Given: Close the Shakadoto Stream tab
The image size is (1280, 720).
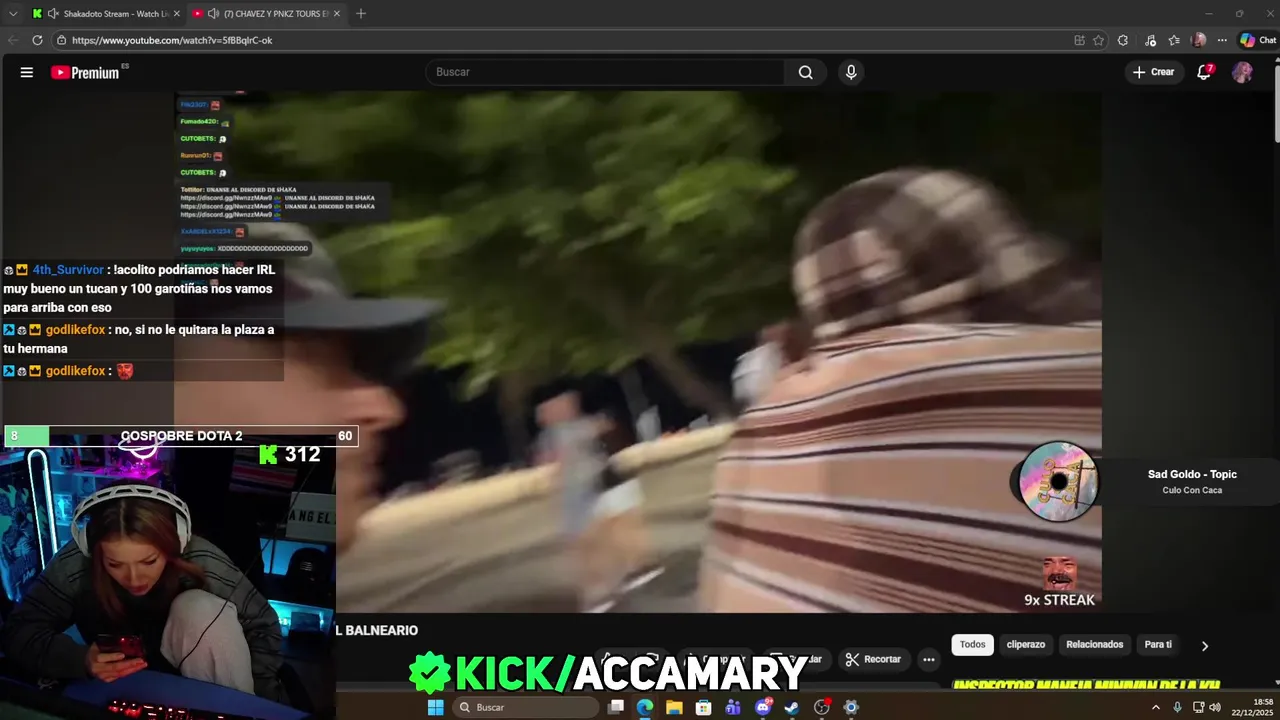Looking at the screenshot, I should (177, 14).
